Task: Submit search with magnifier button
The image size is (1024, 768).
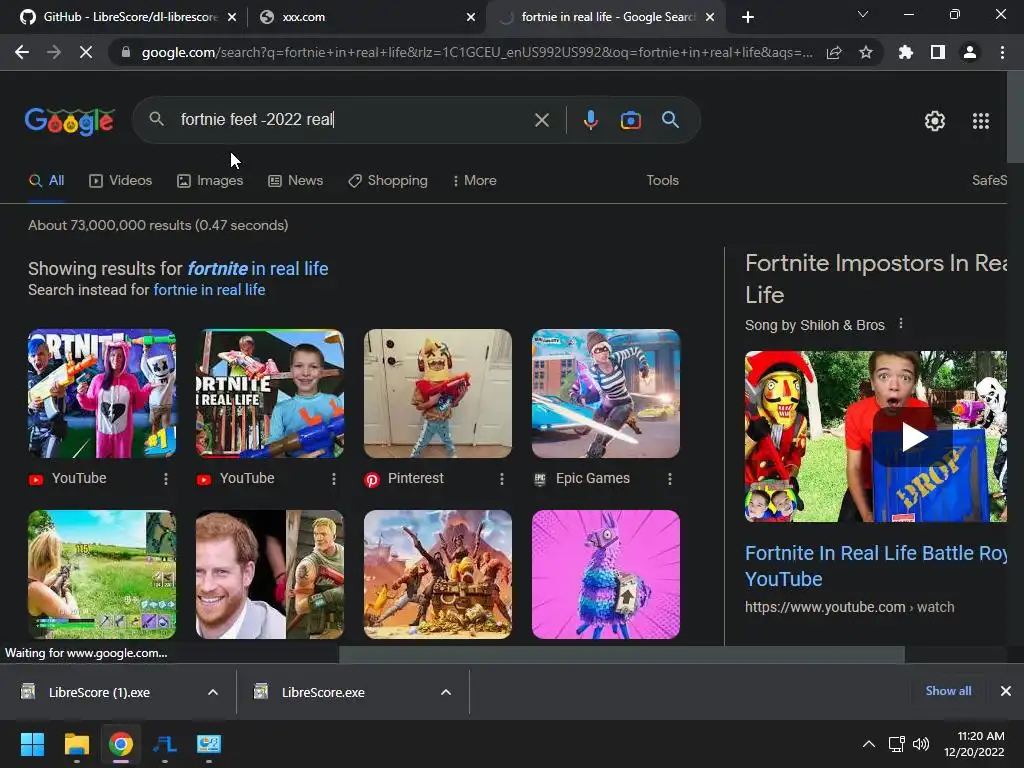Action: click(x=670, y=120)
